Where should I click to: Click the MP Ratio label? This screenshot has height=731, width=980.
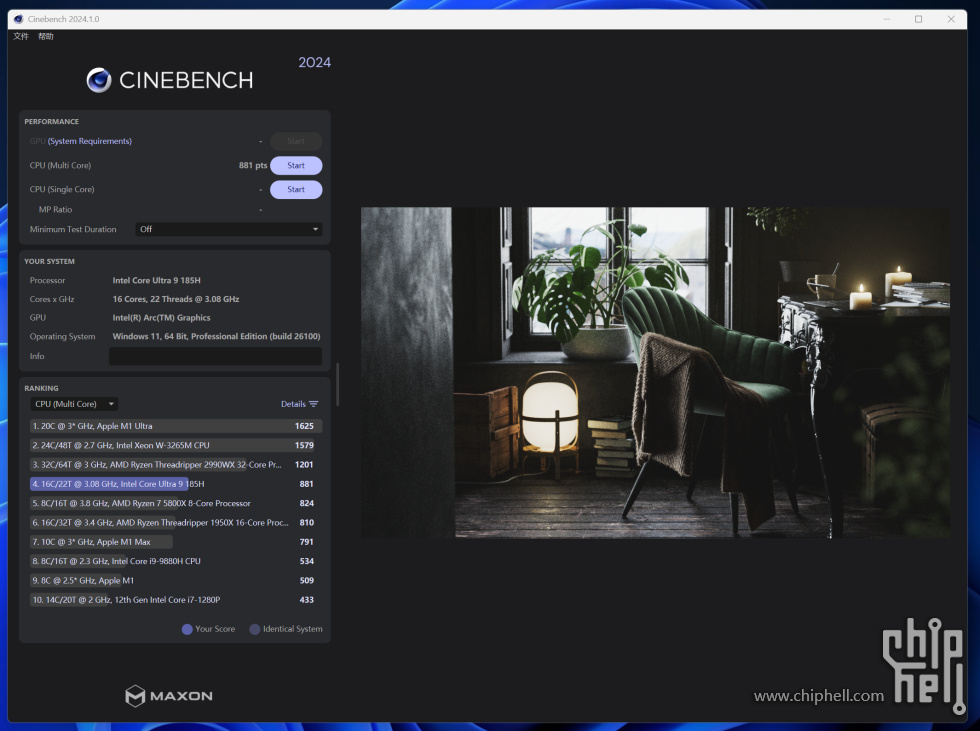click(55, 210)
